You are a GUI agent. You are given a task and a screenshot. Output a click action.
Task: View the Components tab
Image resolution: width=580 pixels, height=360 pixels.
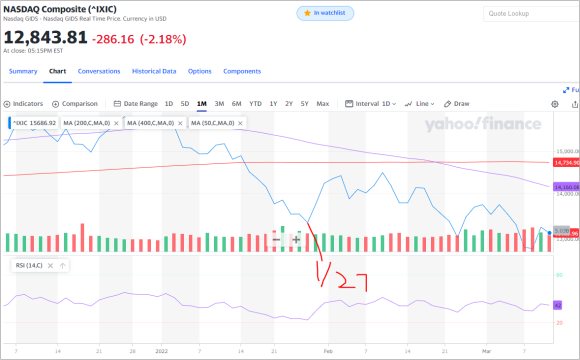(x=242, y=71)
